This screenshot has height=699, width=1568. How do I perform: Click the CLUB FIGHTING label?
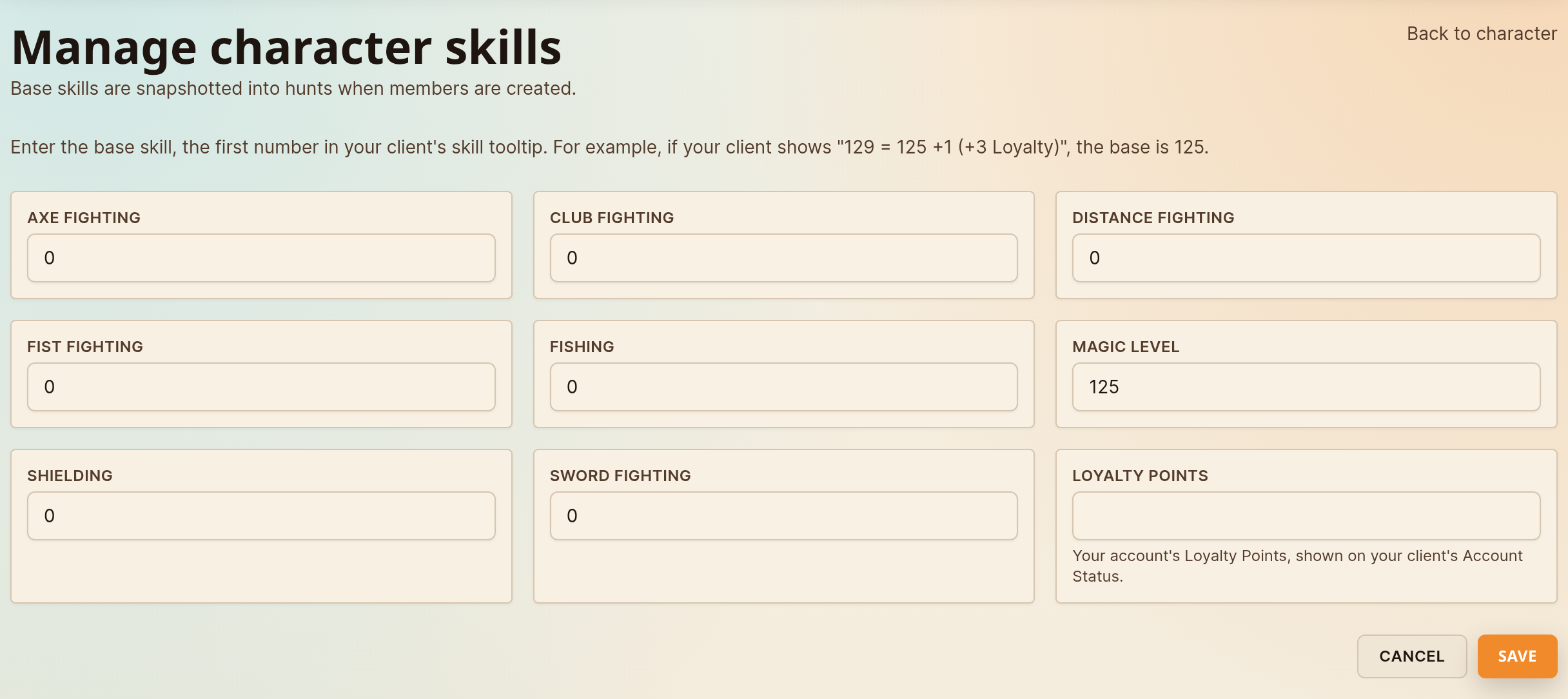click(612, 218)
